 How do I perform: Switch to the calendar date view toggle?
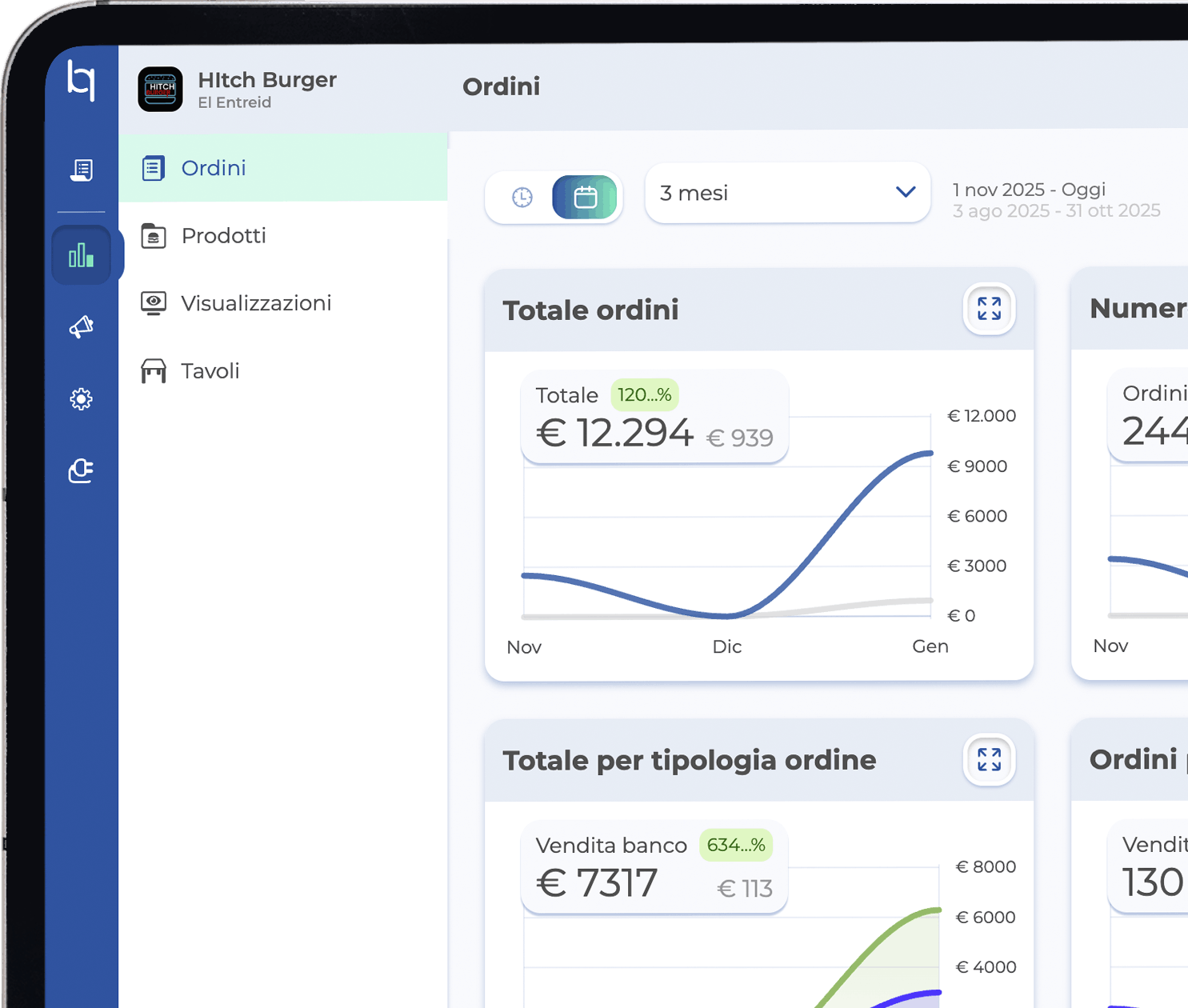(585, 197)
